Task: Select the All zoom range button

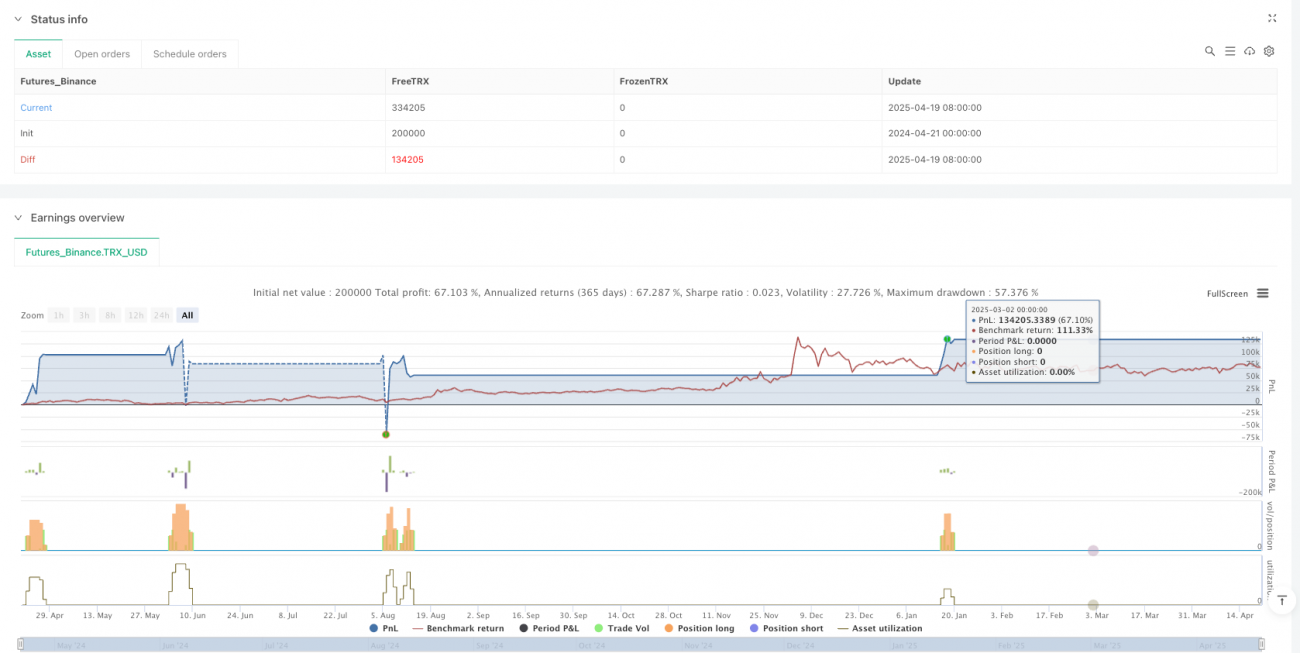Action: coord(187,315)
